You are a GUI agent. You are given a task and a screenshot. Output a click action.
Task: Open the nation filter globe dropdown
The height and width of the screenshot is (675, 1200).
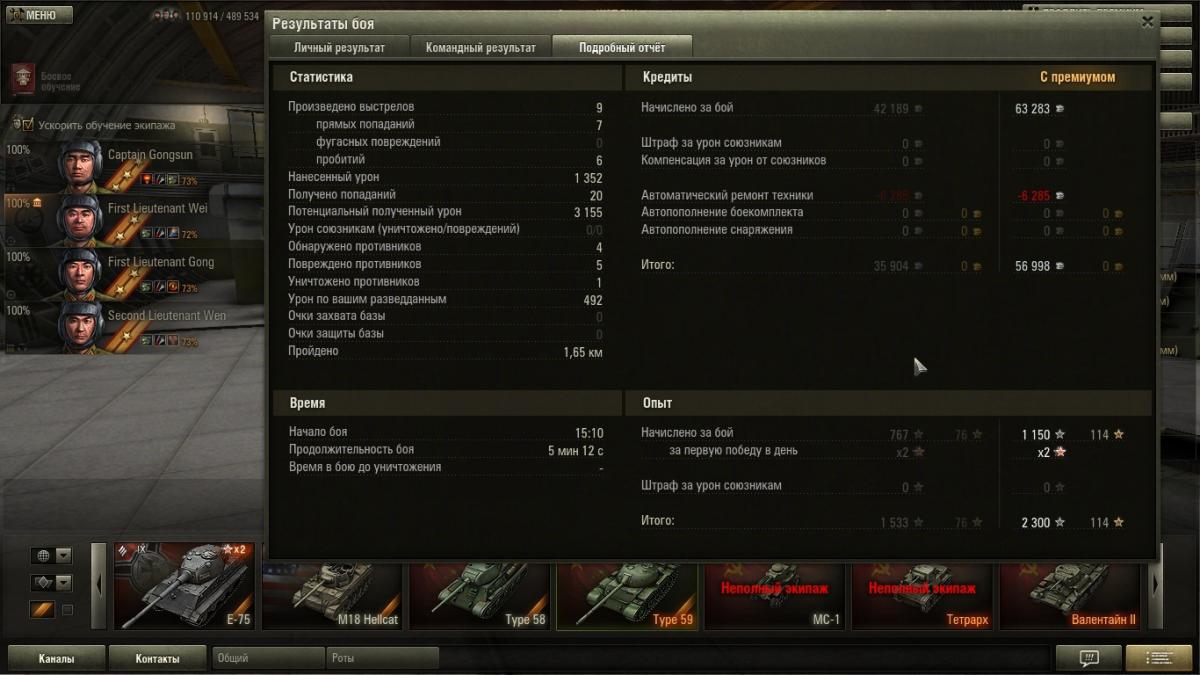pyautogui.click(x=53, y=556)
